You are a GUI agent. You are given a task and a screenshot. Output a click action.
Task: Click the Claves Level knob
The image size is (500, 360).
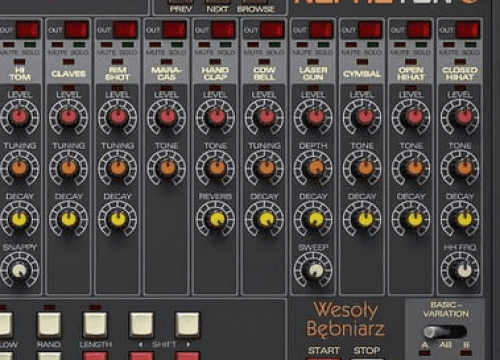click(69, 117)
